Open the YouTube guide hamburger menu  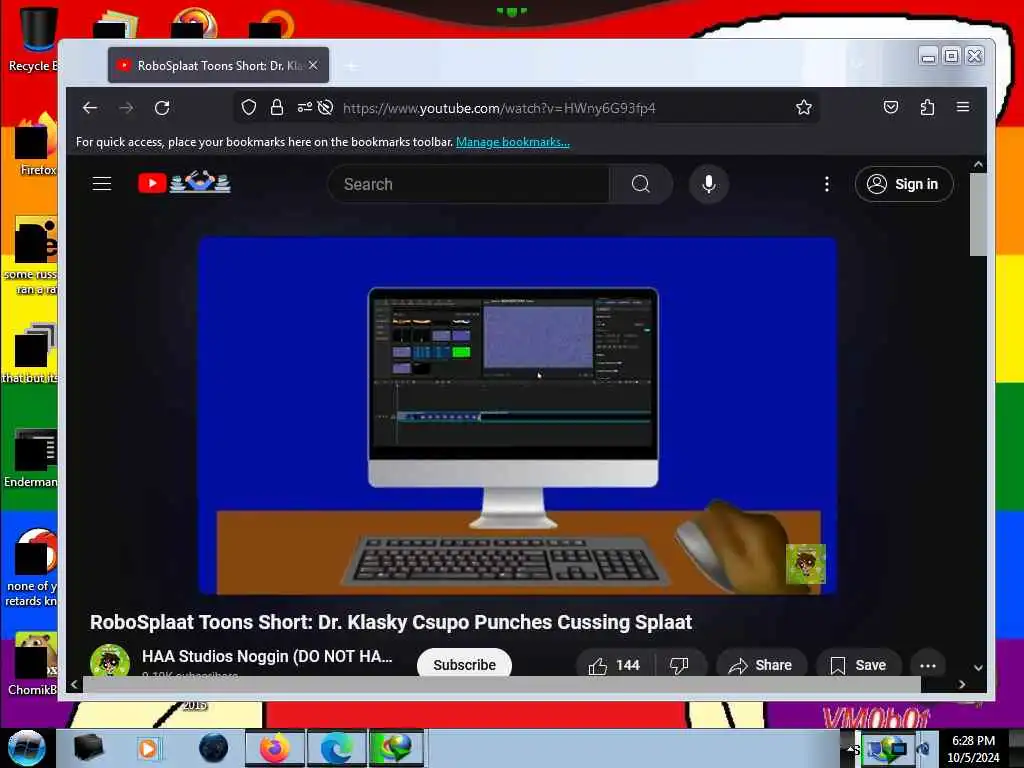click(x=102, y=184)
